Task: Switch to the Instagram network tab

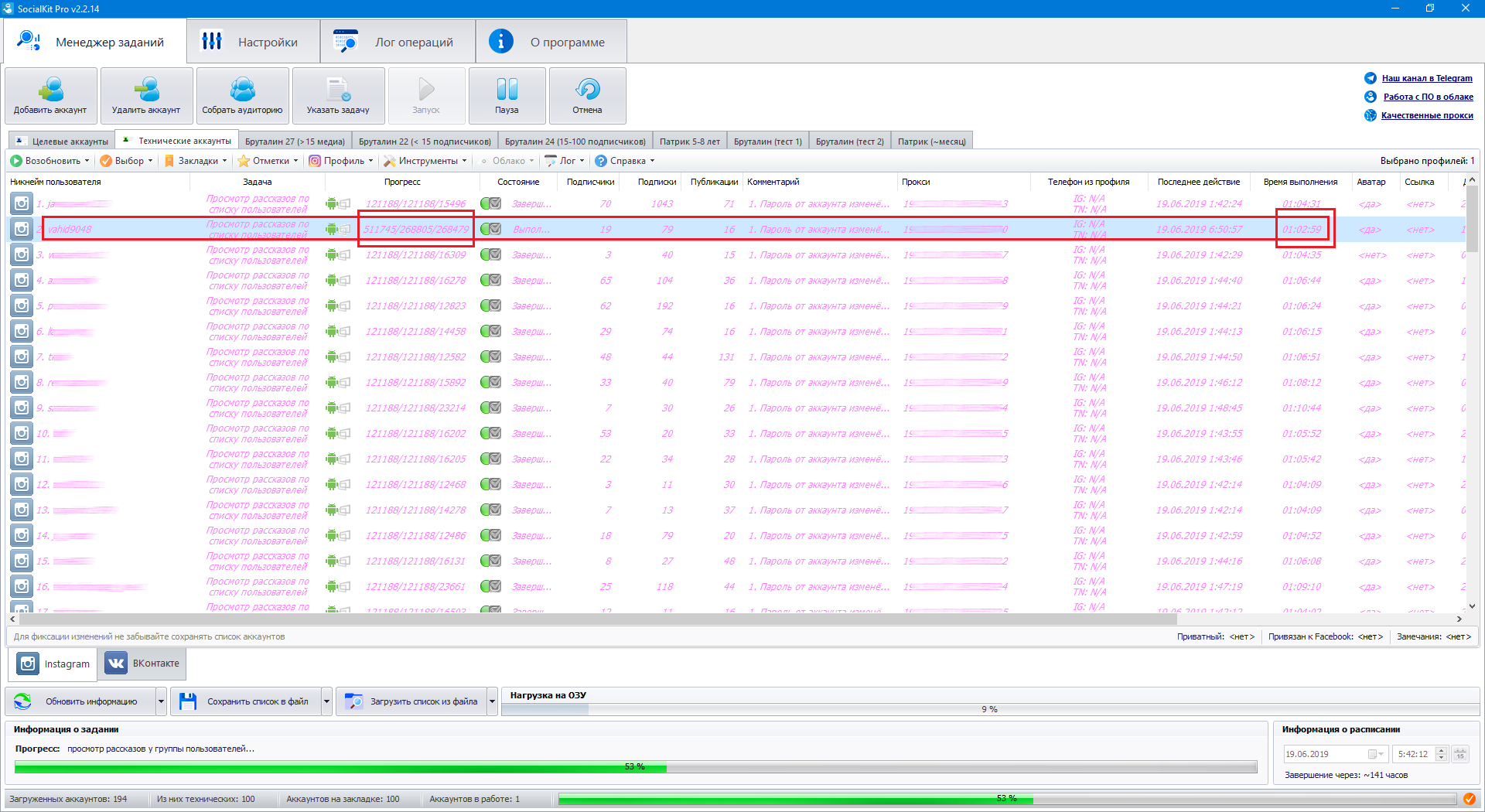Action: pyautogui.click(x=53, y=664)
